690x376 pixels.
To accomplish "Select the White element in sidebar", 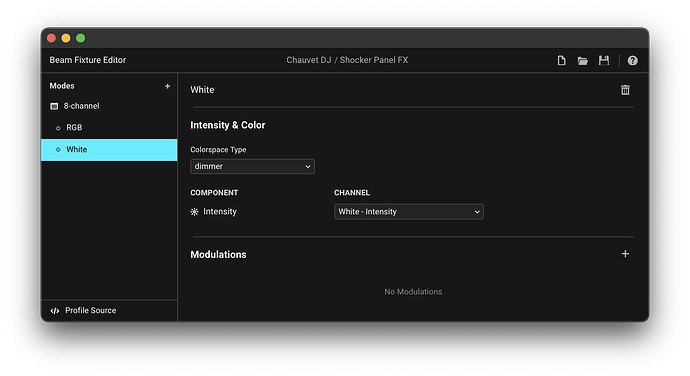I will (x=109, y=150).
